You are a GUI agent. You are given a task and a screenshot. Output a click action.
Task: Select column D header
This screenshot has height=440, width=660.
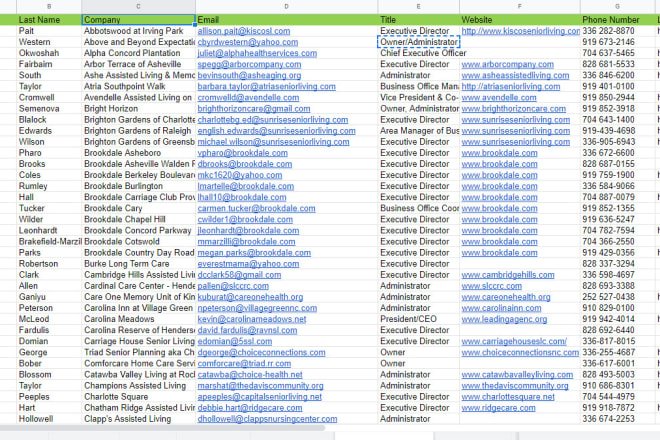click(x=286, y=6)
